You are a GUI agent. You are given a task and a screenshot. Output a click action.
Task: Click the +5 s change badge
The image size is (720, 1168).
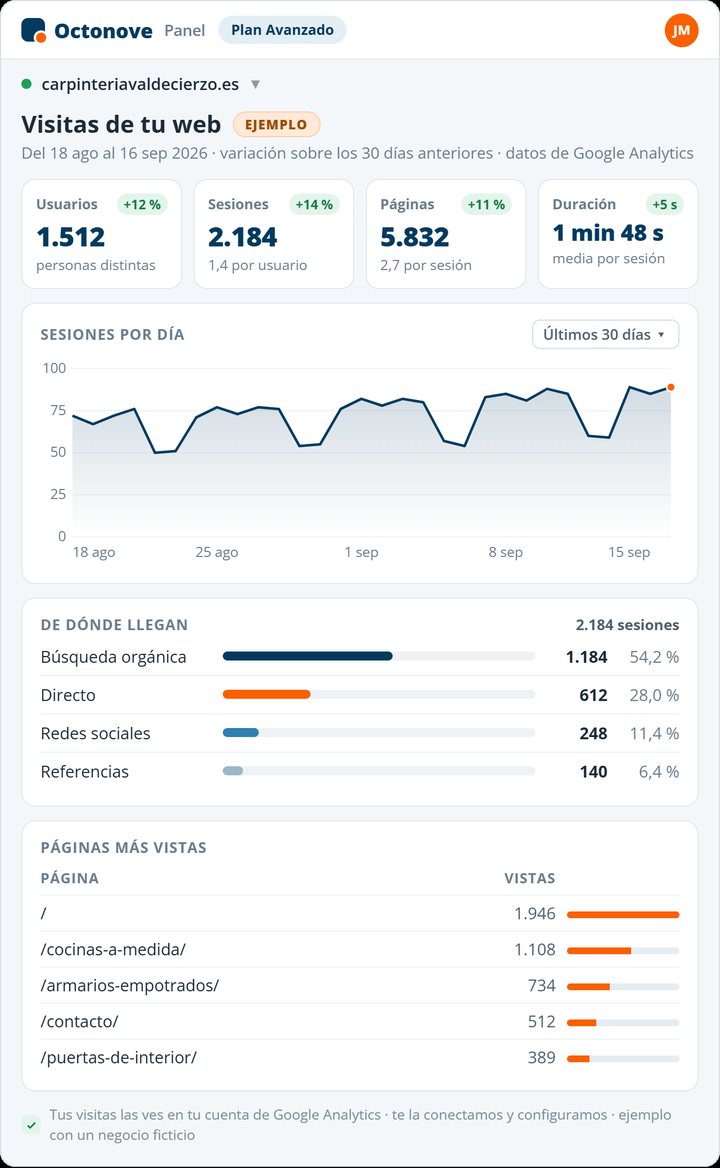(x=665, y=204)
